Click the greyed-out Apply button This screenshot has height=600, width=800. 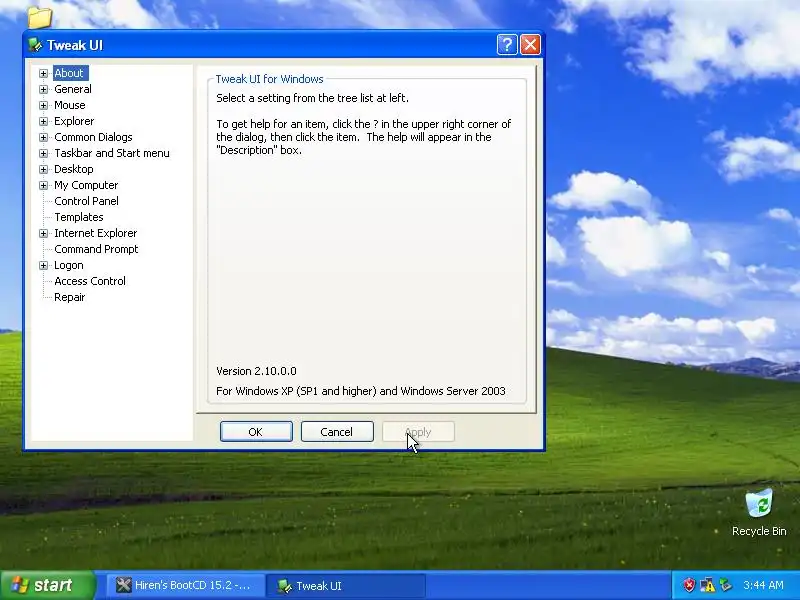(418, 432)
